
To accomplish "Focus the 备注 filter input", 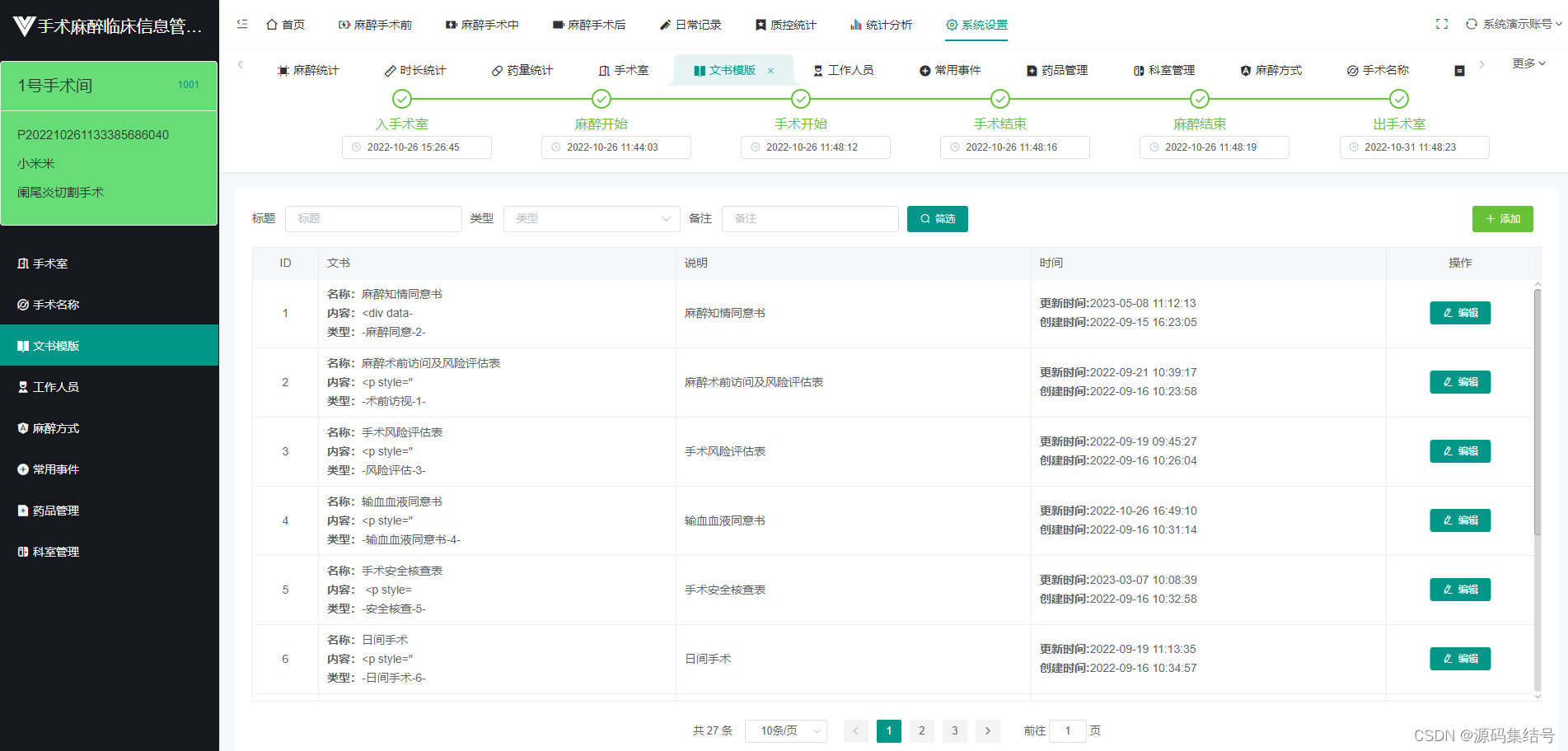I will (x=810, y=219).
